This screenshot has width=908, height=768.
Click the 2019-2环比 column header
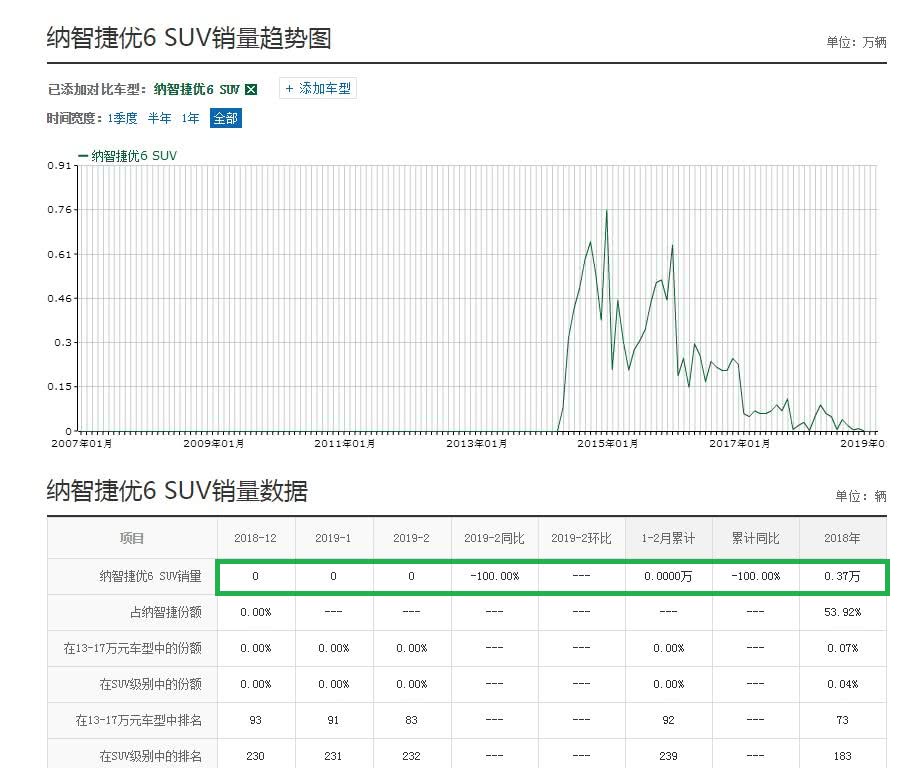coord(581,538)
